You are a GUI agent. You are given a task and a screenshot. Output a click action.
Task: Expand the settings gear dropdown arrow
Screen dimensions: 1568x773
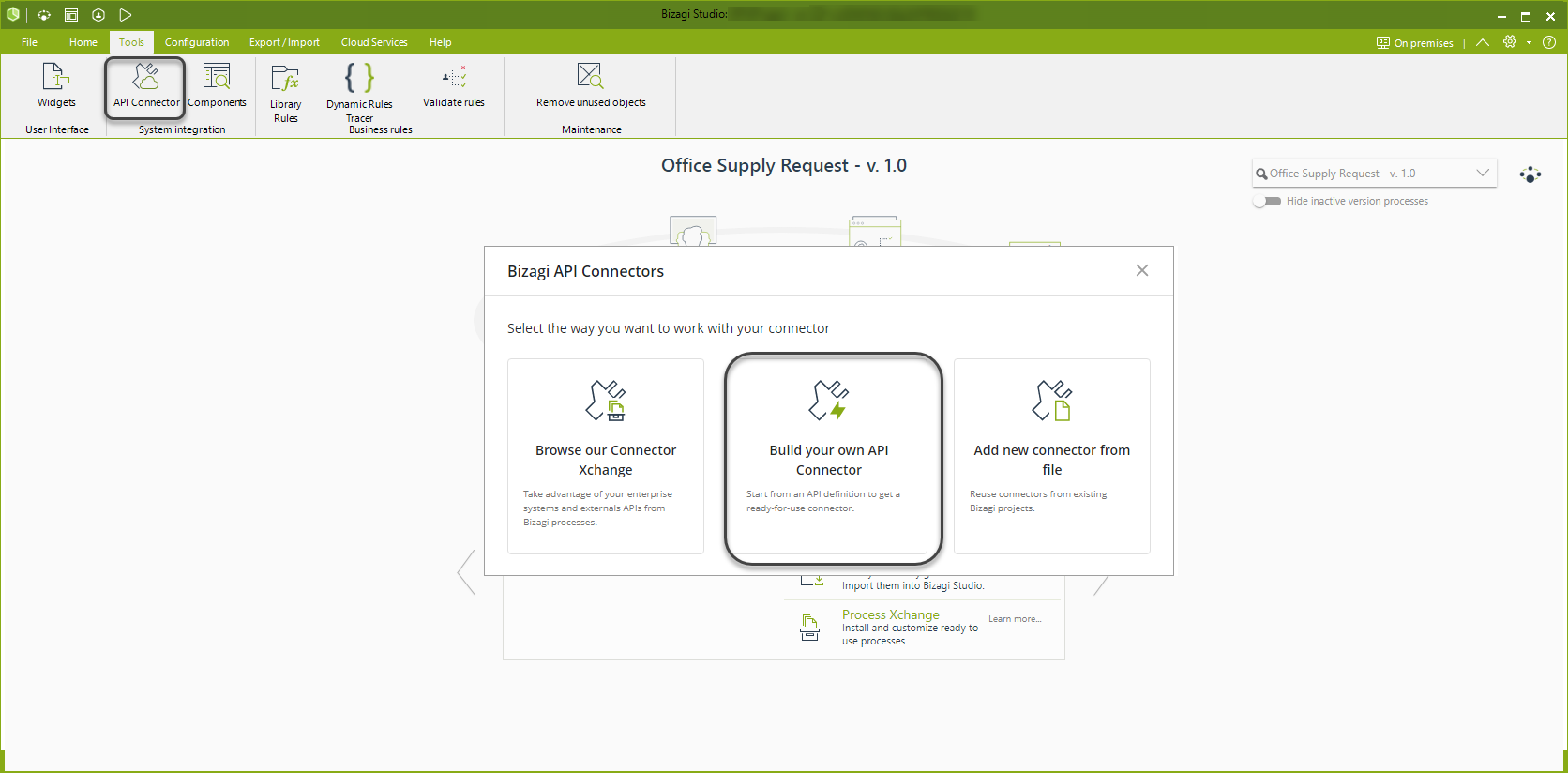[x=1529, y=42]
